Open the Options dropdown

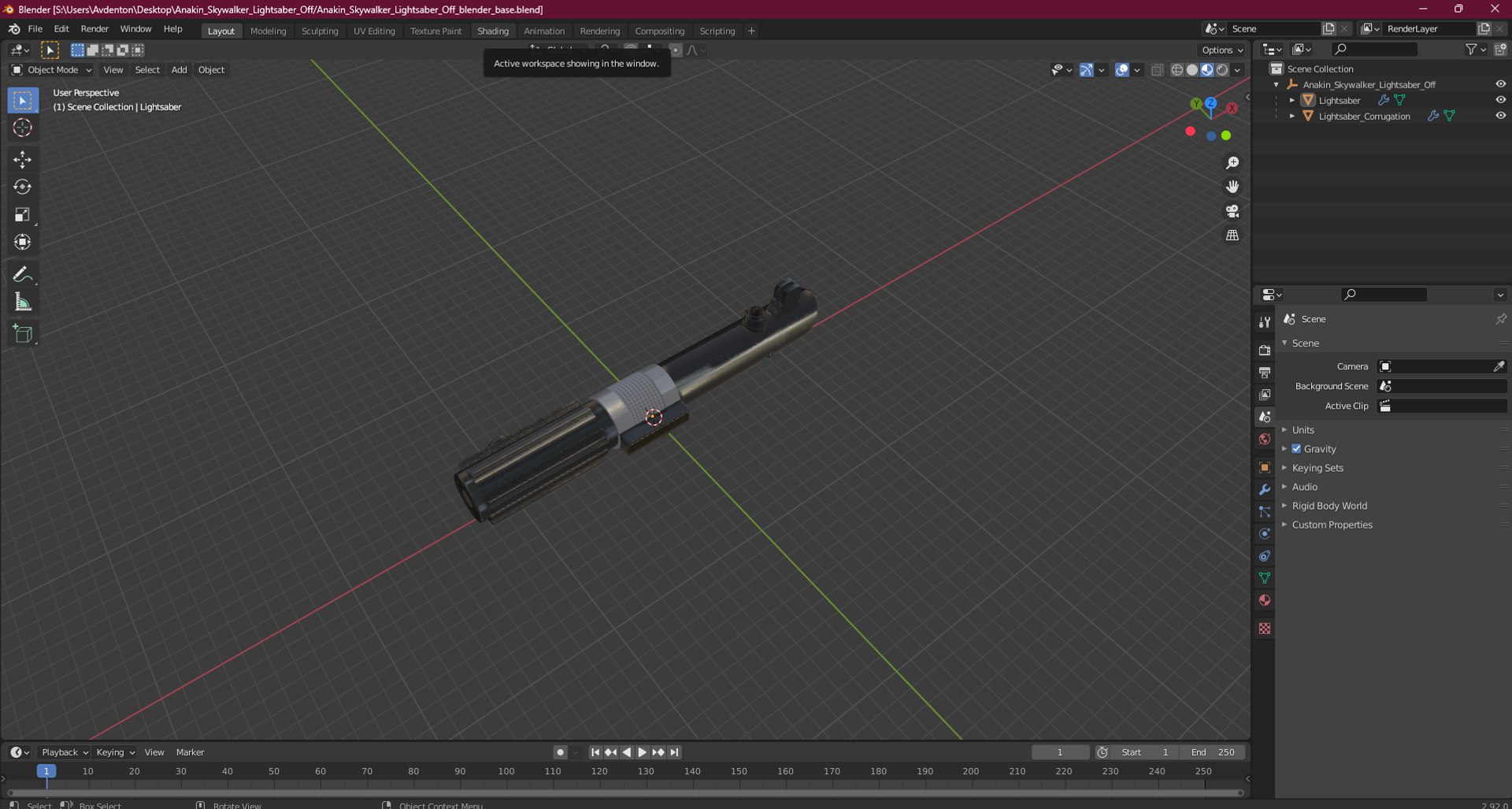pyautogui.click(x=1222, y=50)
